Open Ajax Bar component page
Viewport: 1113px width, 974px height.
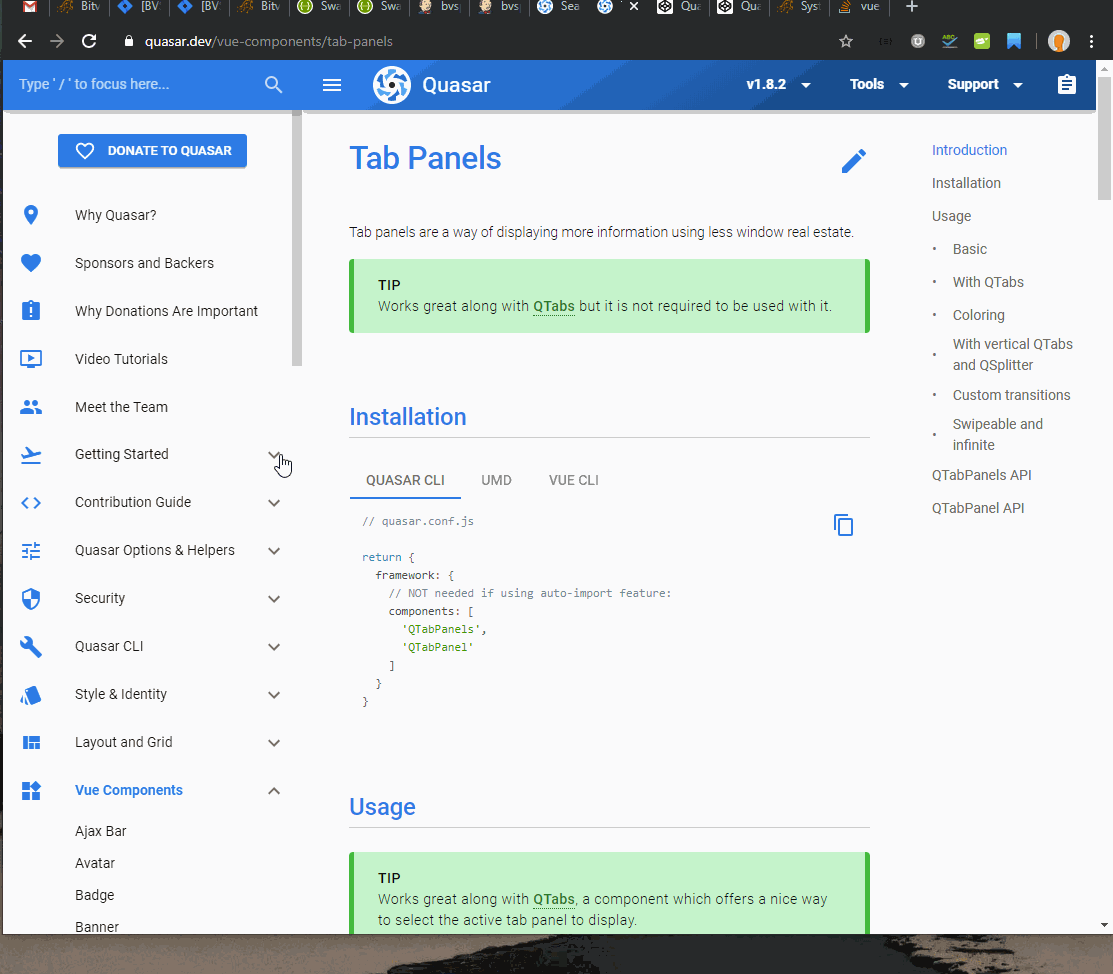click(x=101, y=831)
